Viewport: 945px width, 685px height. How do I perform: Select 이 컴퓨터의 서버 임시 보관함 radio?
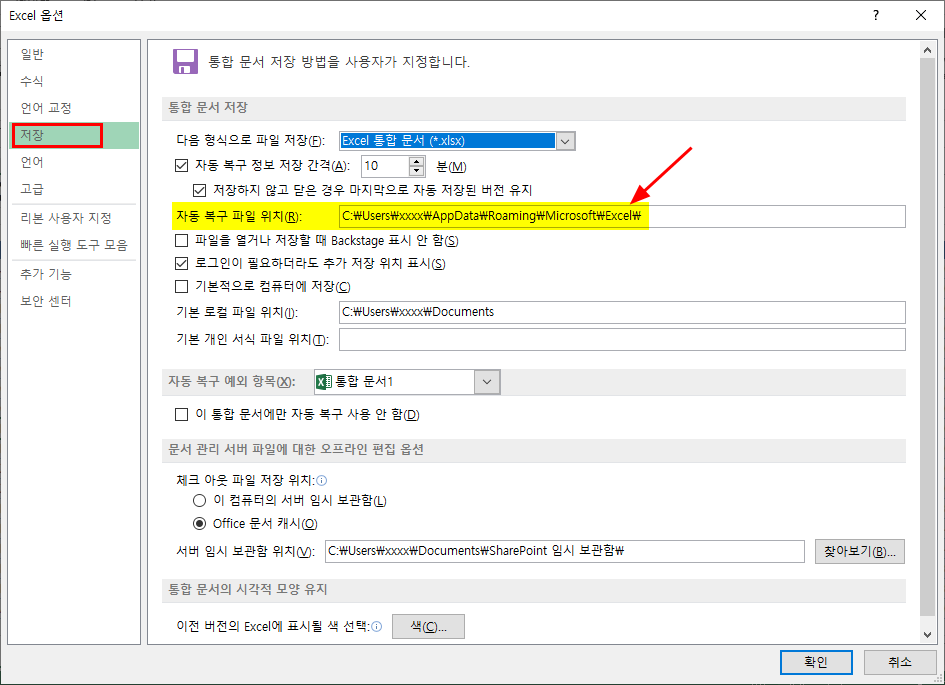tap(199, 501)
